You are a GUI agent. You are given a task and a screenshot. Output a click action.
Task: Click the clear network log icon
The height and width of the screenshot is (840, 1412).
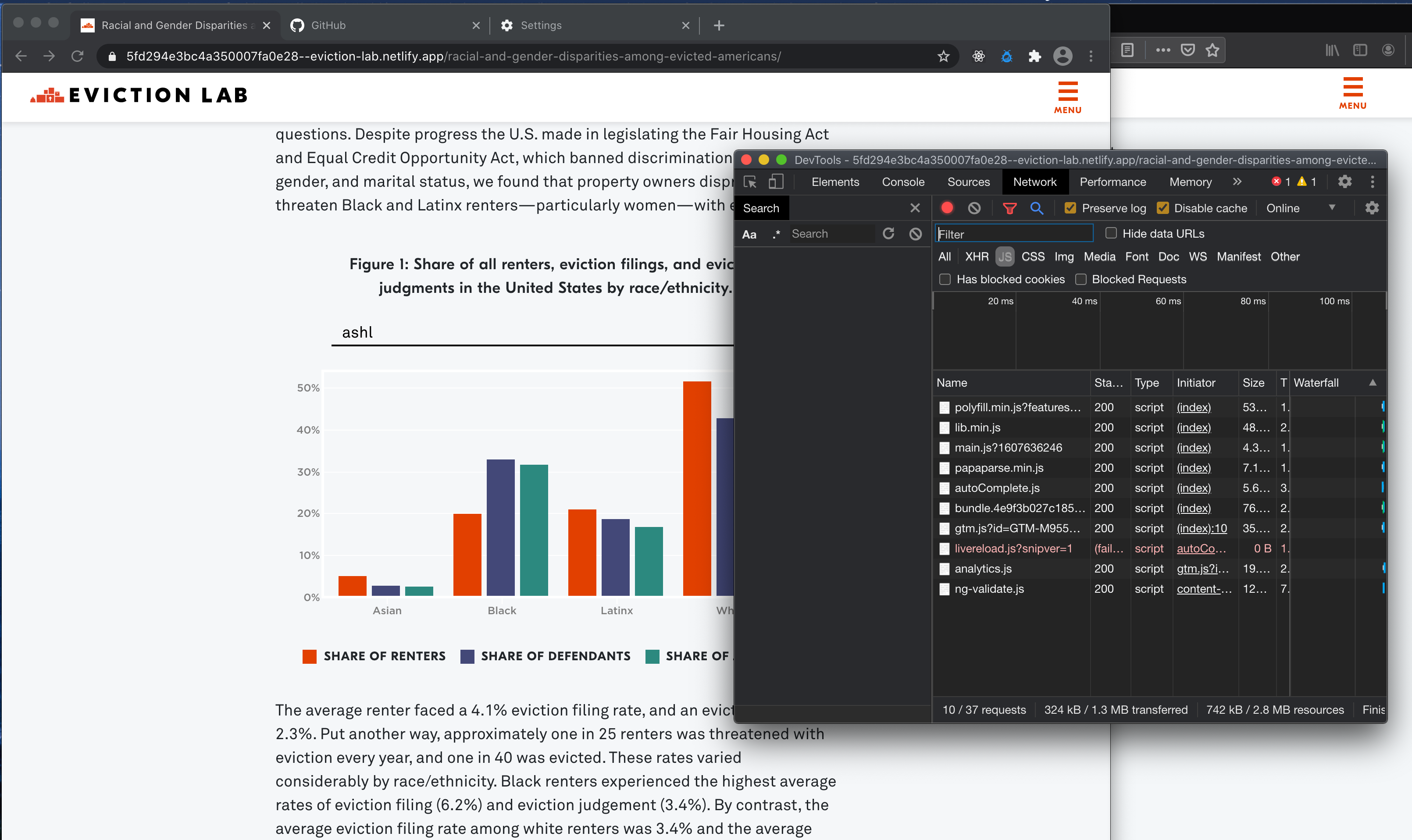974,208
